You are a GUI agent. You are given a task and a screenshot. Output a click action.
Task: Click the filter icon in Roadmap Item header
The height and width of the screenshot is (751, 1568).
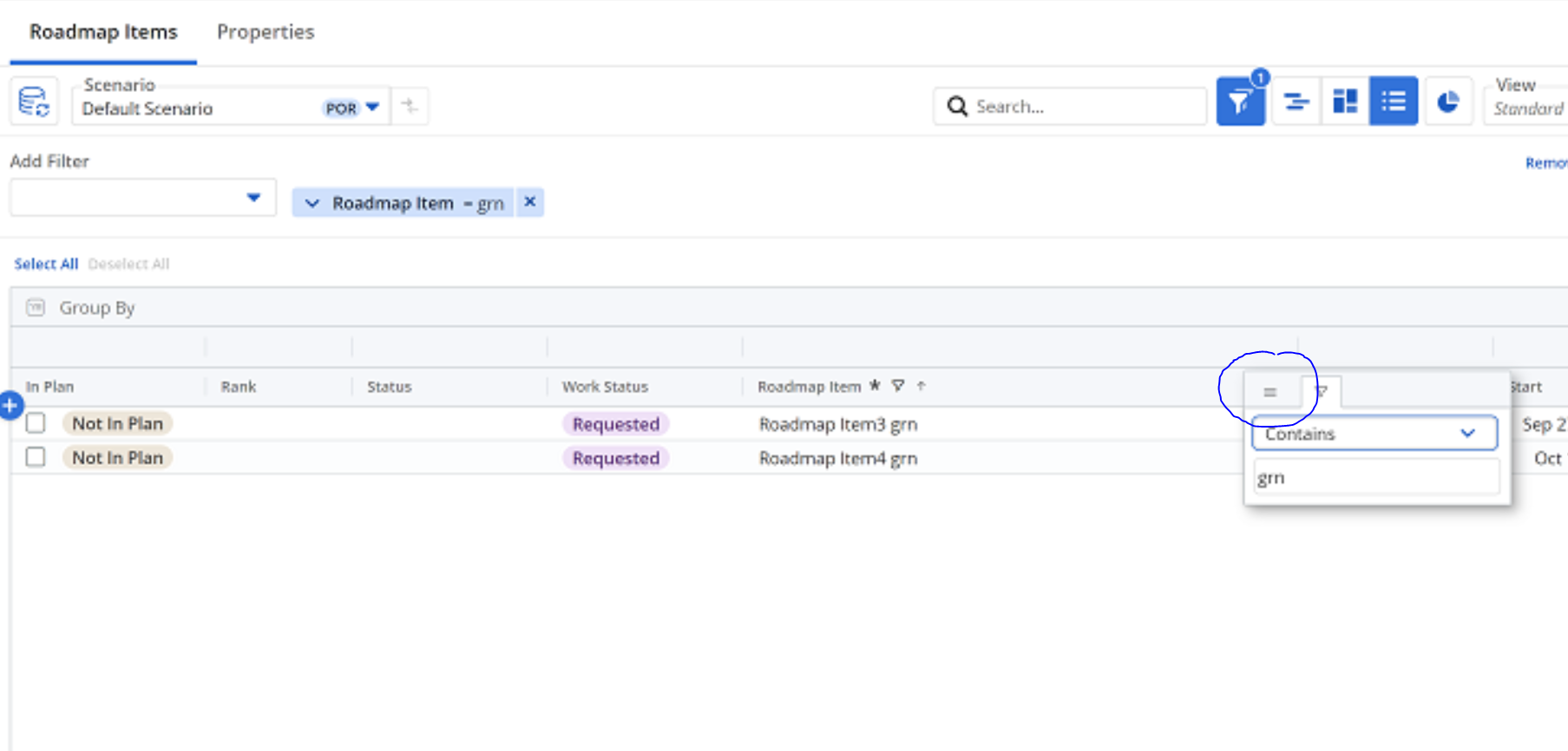[898, 386]
